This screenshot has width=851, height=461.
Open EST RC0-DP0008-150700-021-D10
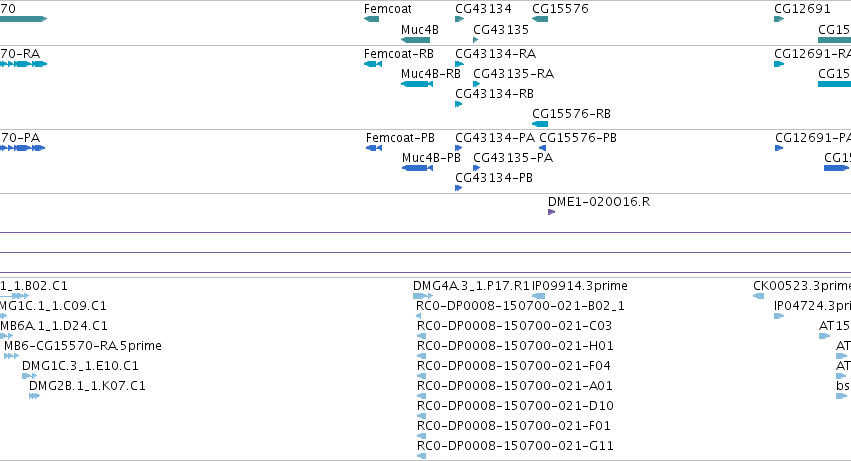[515, 406]
